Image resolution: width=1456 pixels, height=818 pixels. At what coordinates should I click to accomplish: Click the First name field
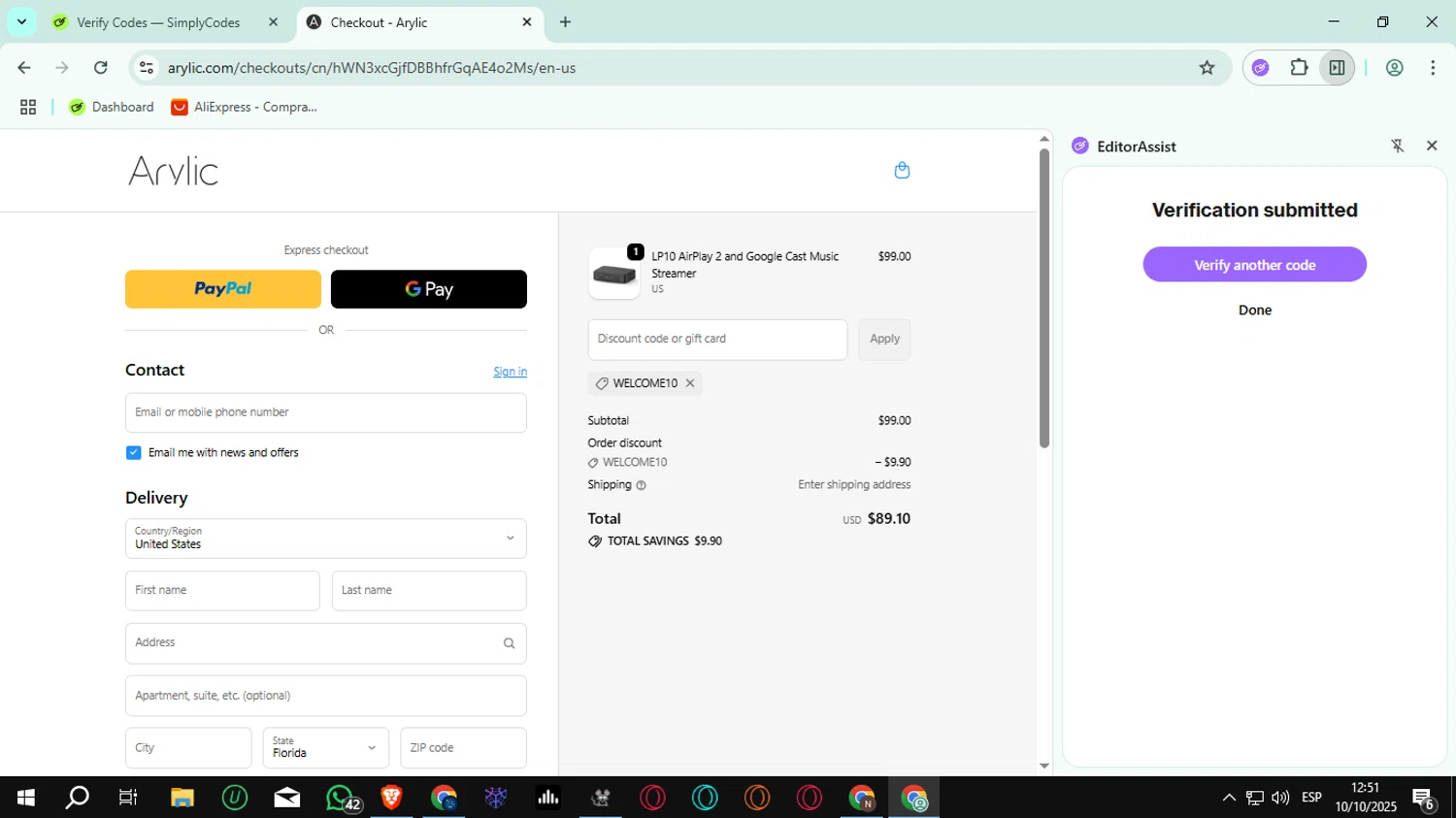pyautogui.click(x=222, y=591)
